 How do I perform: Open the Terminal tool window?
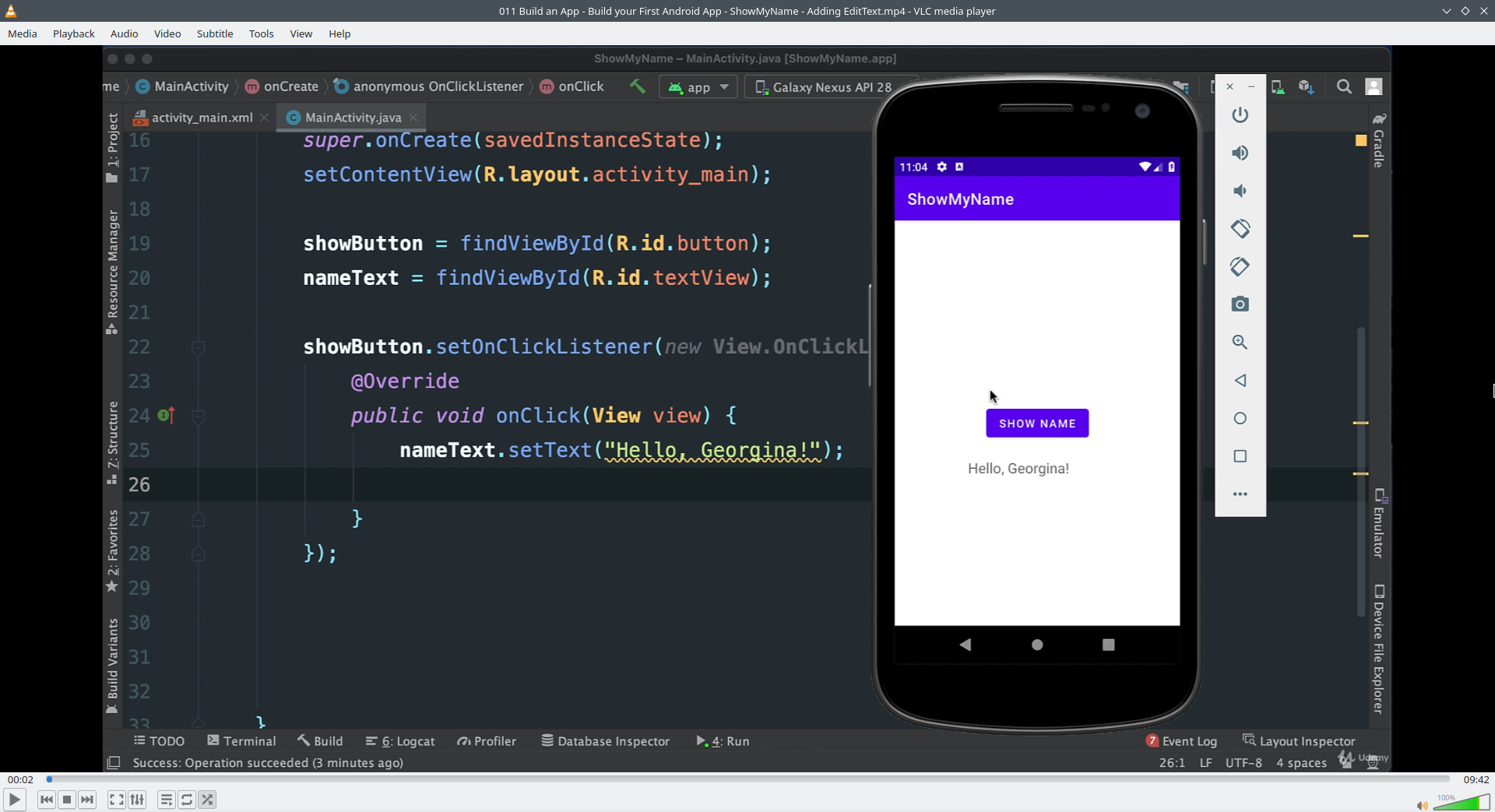(x=241, y=741)
